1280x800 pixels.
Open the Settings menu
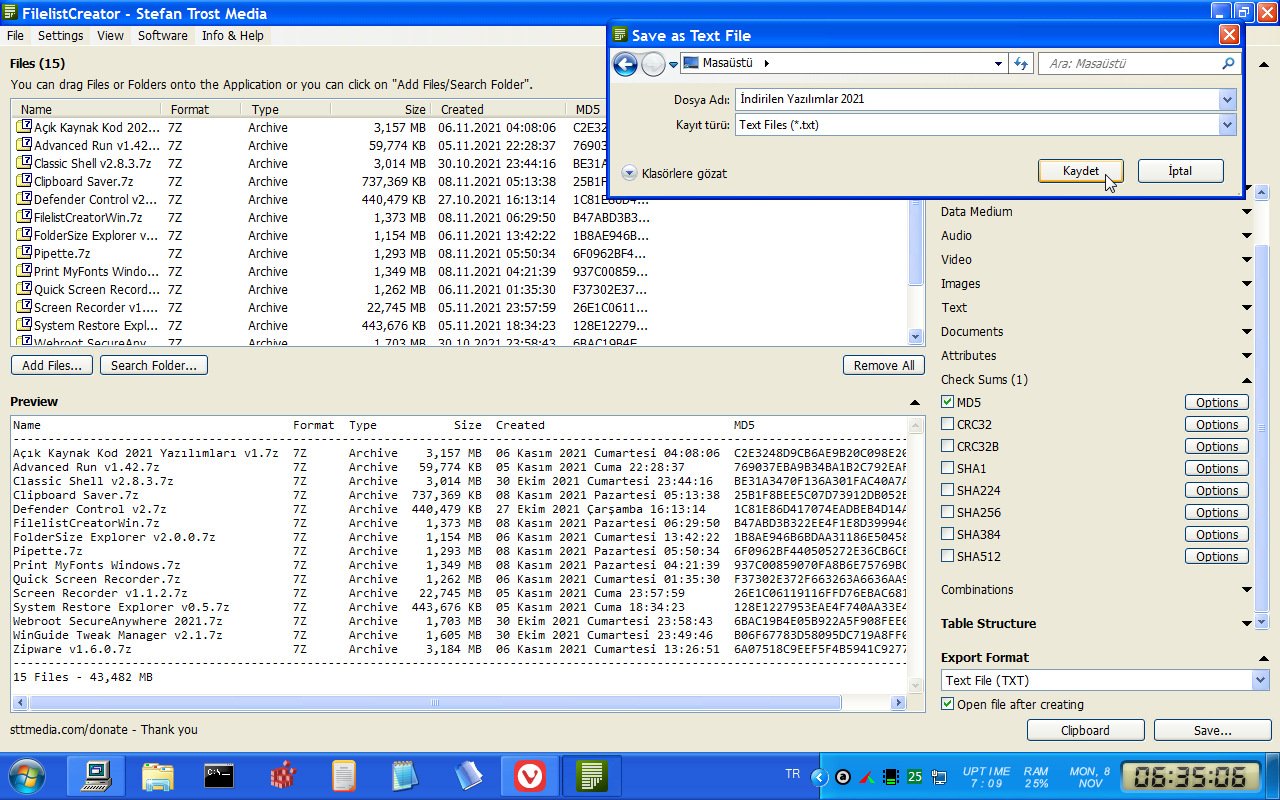click(x=61, y=35)
